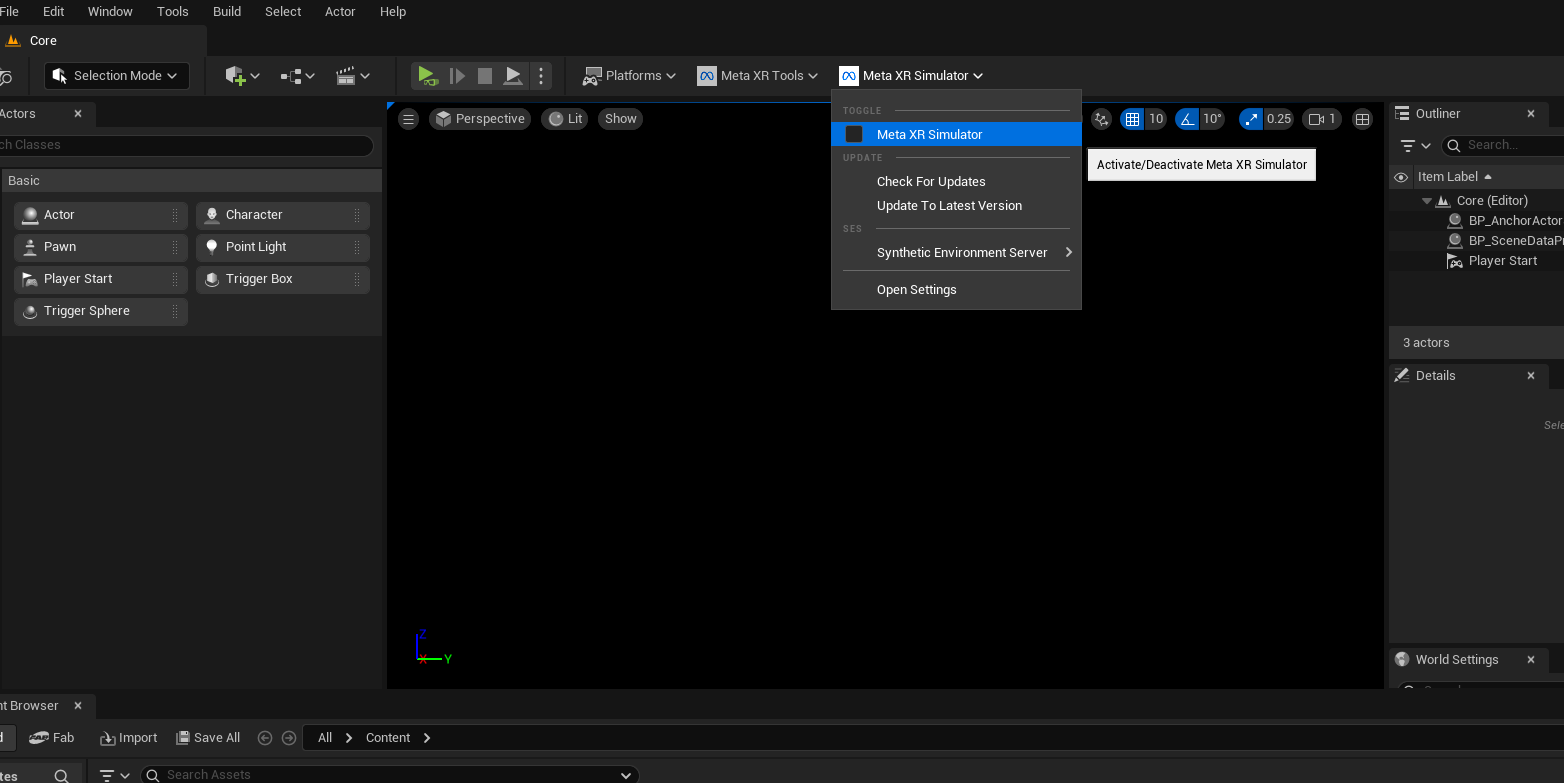Open play mode options three-dot menu
This screenshot has width=1564, height=783.
click(x=541, y=75)
